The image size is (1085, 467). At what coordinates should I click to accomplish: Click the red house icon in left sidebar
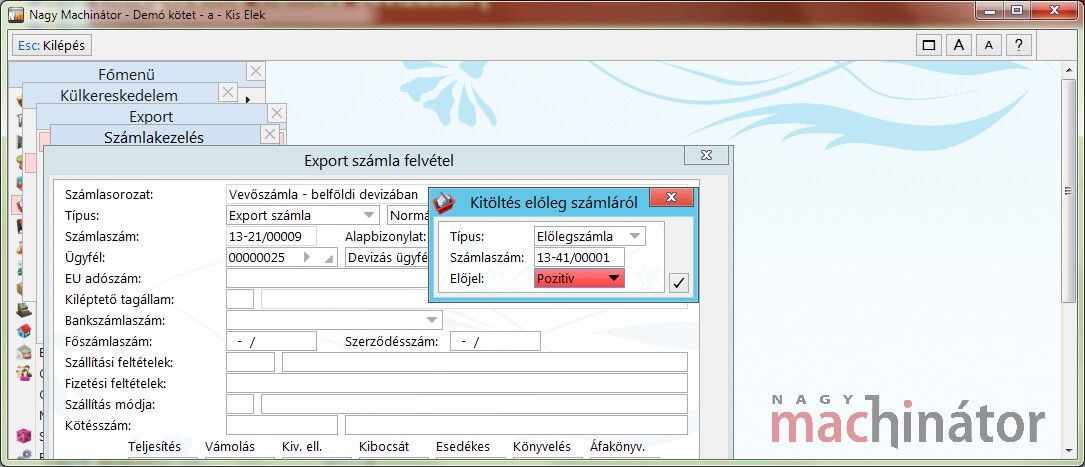[x=24, y=330]
